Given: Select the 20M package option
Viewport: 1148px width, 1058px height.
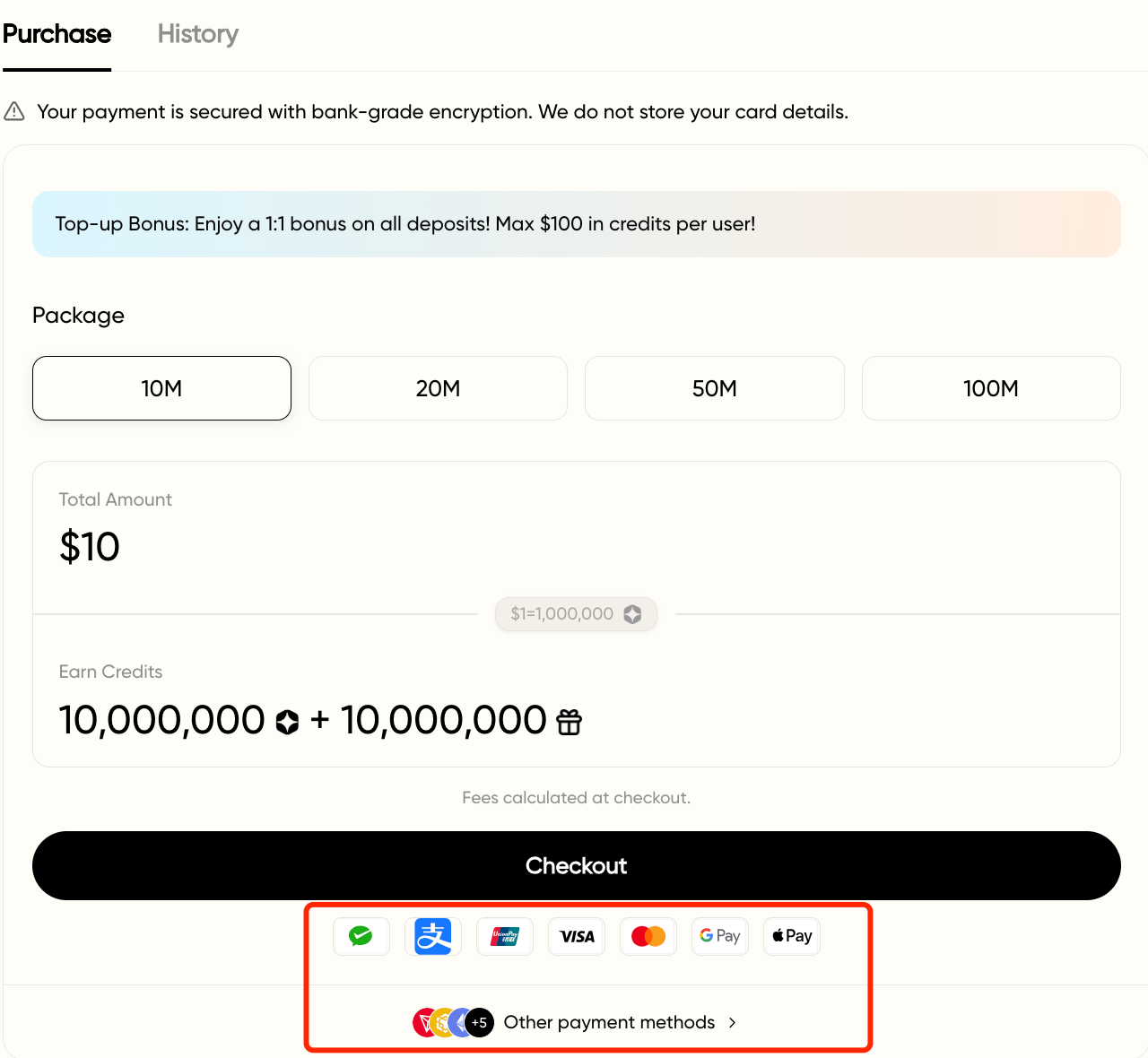Looking at the screenshot, I should [x=438, y=388].
